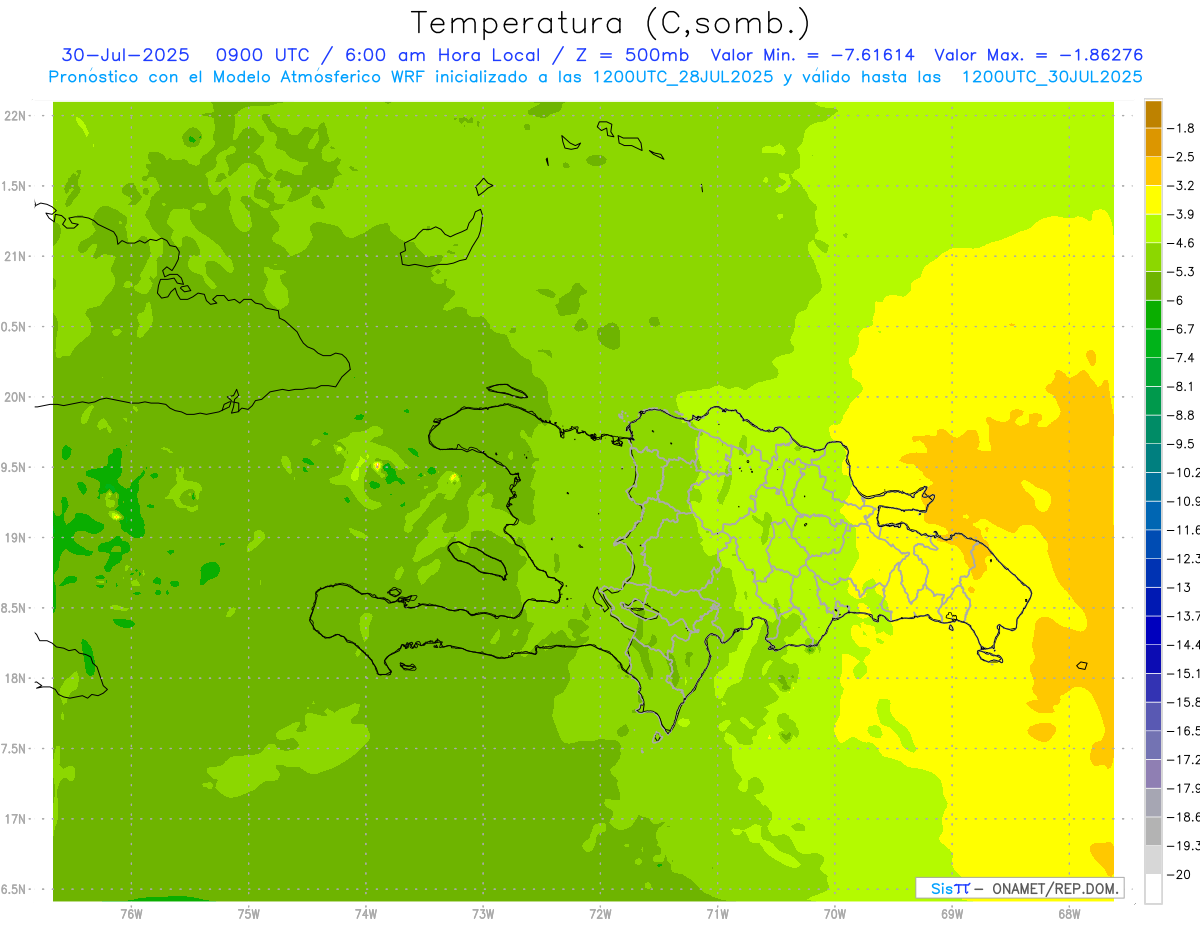Click the 1200UTC_28JUL2025 initialization time

pos(683,77)
